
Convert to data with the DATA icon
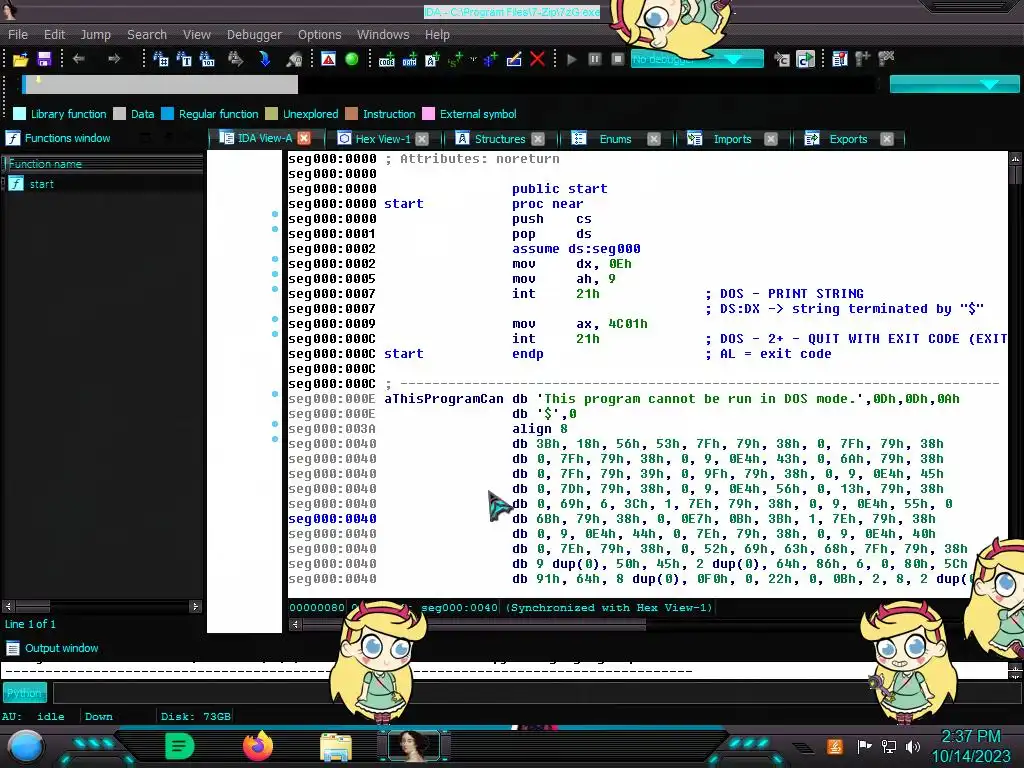click(x=409, y=59)
